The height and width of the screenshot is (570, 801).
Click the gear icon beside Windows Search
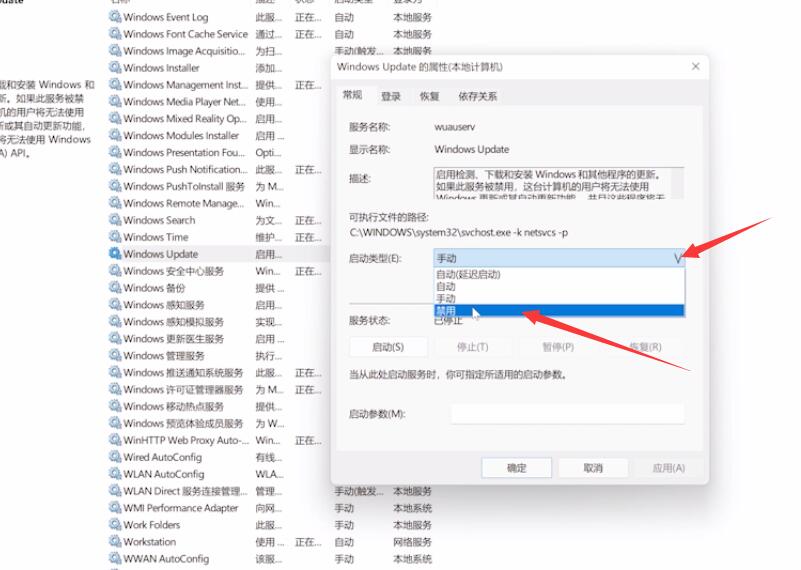point(115,219)
